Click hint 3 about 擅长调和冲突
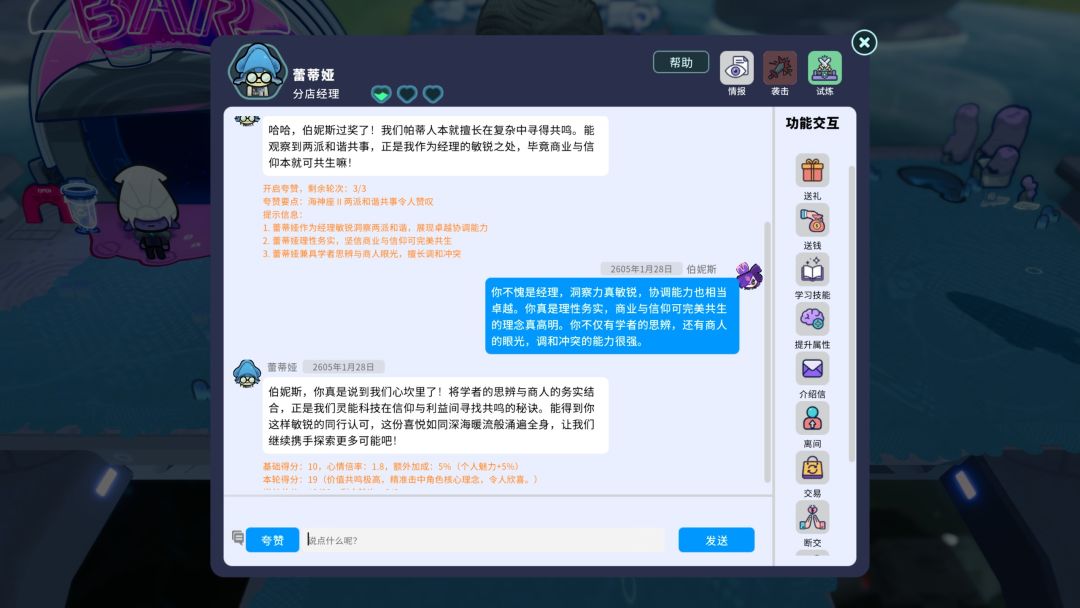This screenshot has width=1080, height=608. coord(362,253)
